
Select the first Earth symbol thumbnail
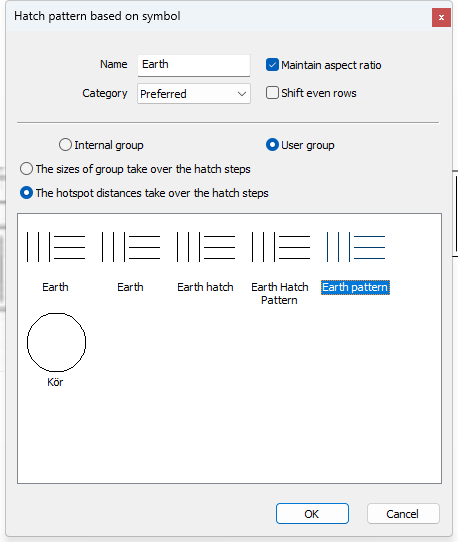coord(56,247)
